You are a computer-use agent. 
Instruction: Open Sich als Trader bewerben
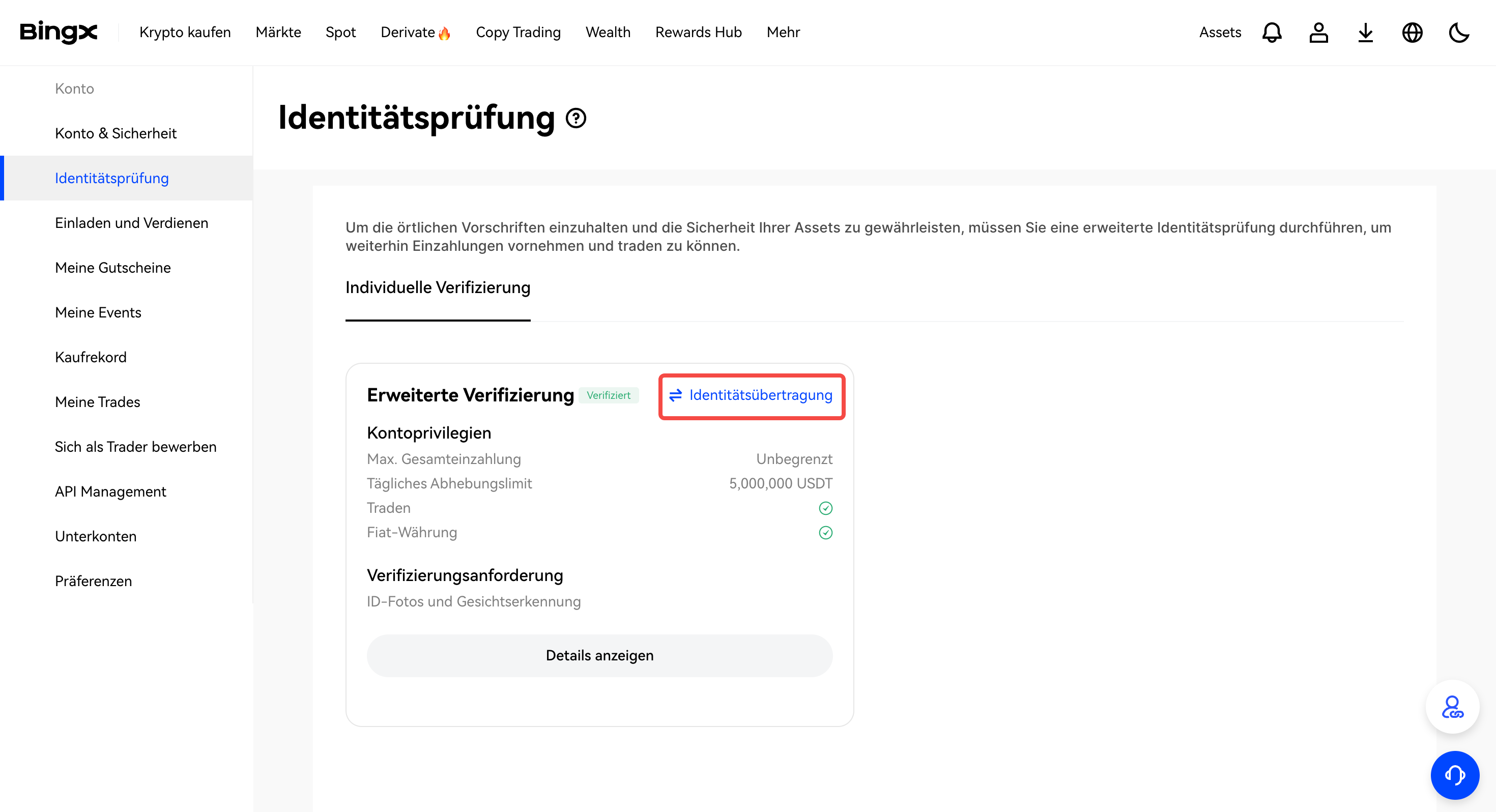(x=135, y=446)
